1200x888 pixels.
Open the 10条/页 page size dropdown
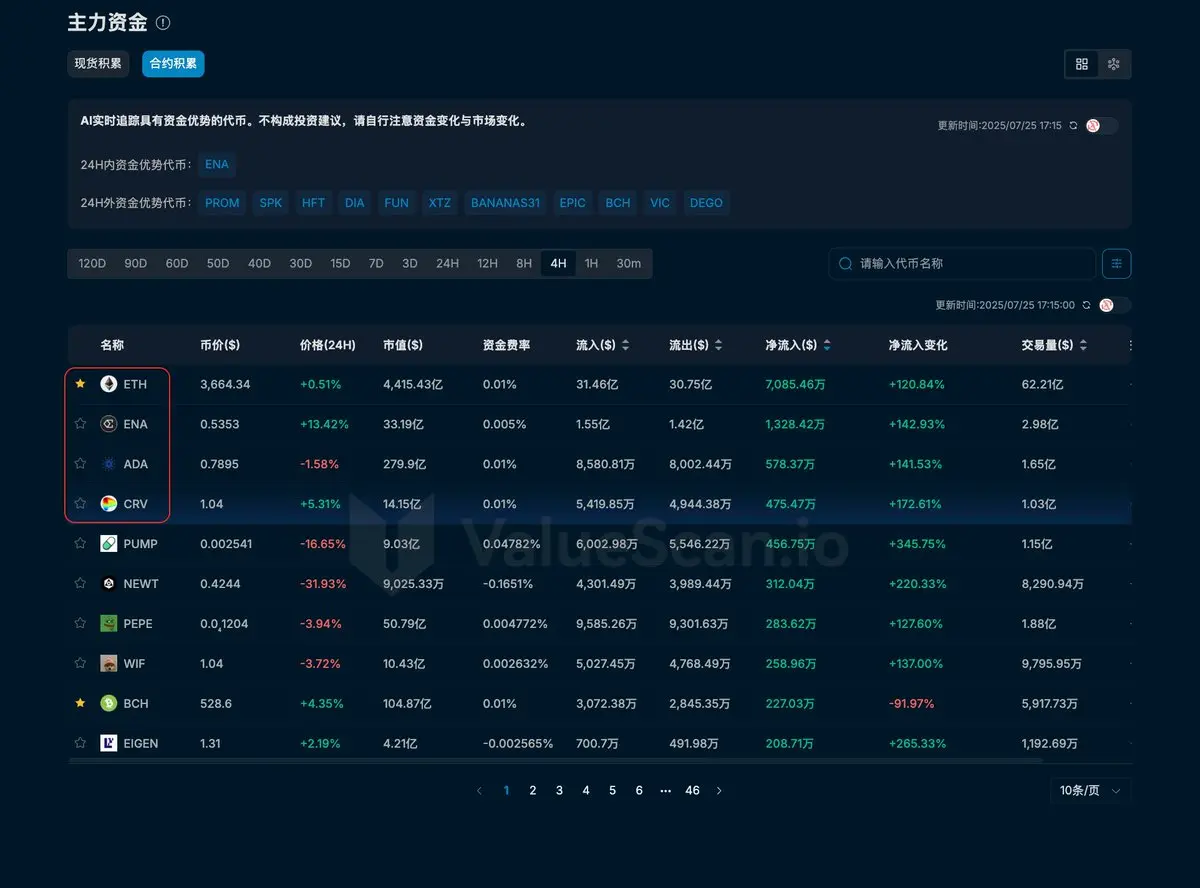(x=1091, y=791)
